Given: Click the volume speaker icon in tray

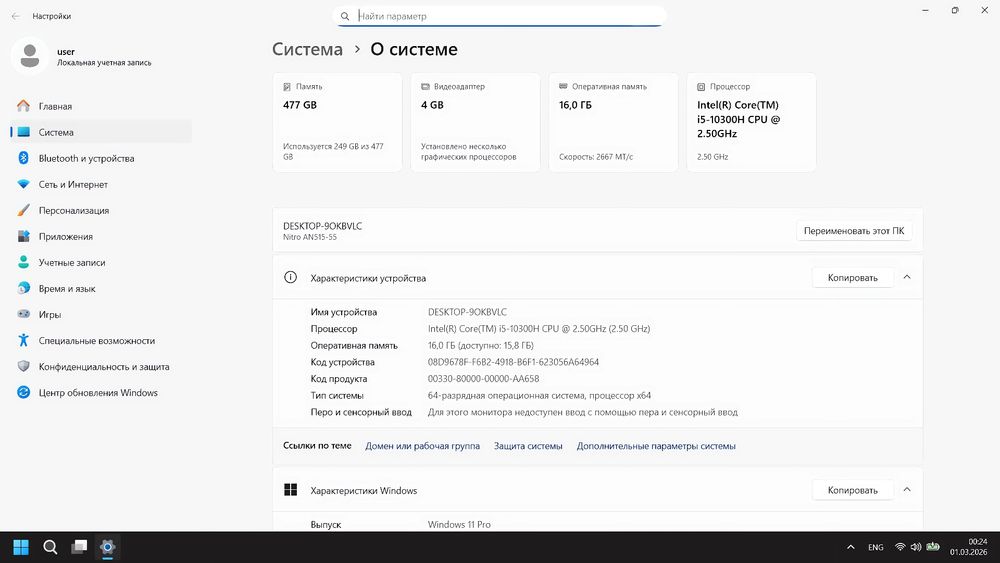Looking at the screenshot, I should tap(916, 547).
